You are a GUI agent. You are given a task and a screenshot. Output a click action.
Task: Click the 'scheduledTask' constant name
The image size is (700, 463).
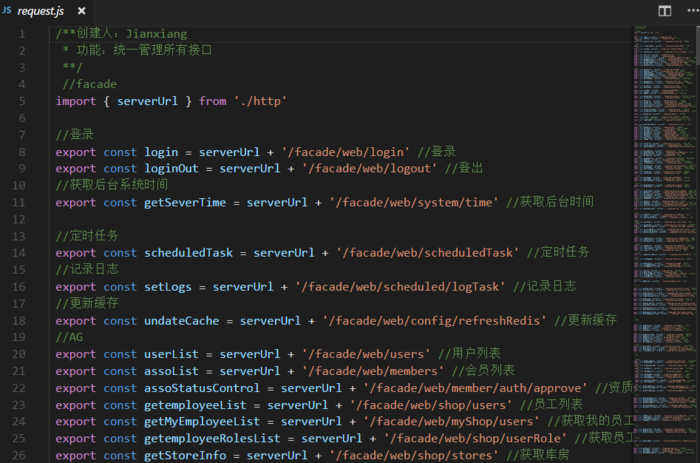(x=188, y=253)
